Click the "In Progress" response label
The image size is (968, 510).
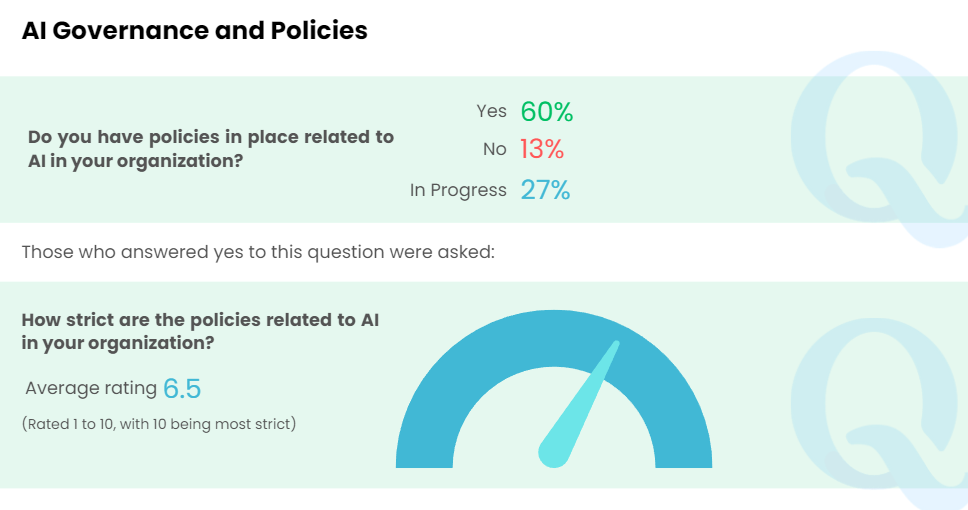pos(458,190)
